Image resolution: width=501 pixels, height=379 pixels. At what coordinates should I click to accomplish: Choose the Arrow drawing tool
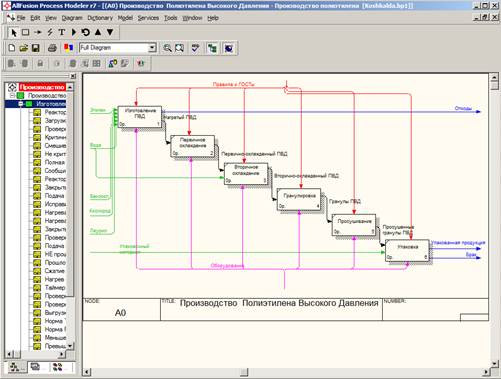(38, 32)
